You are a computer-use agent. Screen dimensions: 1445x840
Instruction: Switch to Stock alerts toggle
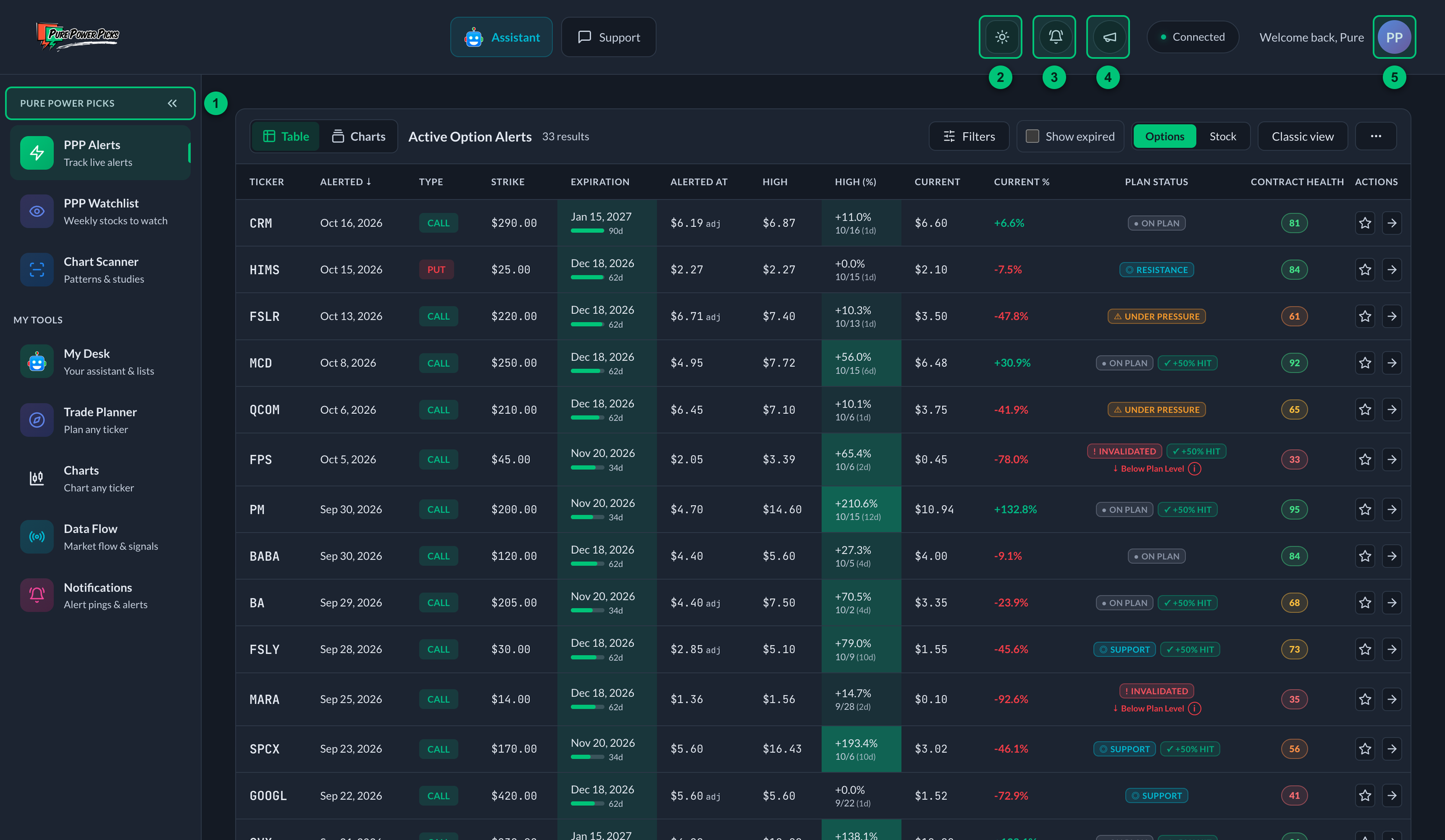coord(1223,137)
